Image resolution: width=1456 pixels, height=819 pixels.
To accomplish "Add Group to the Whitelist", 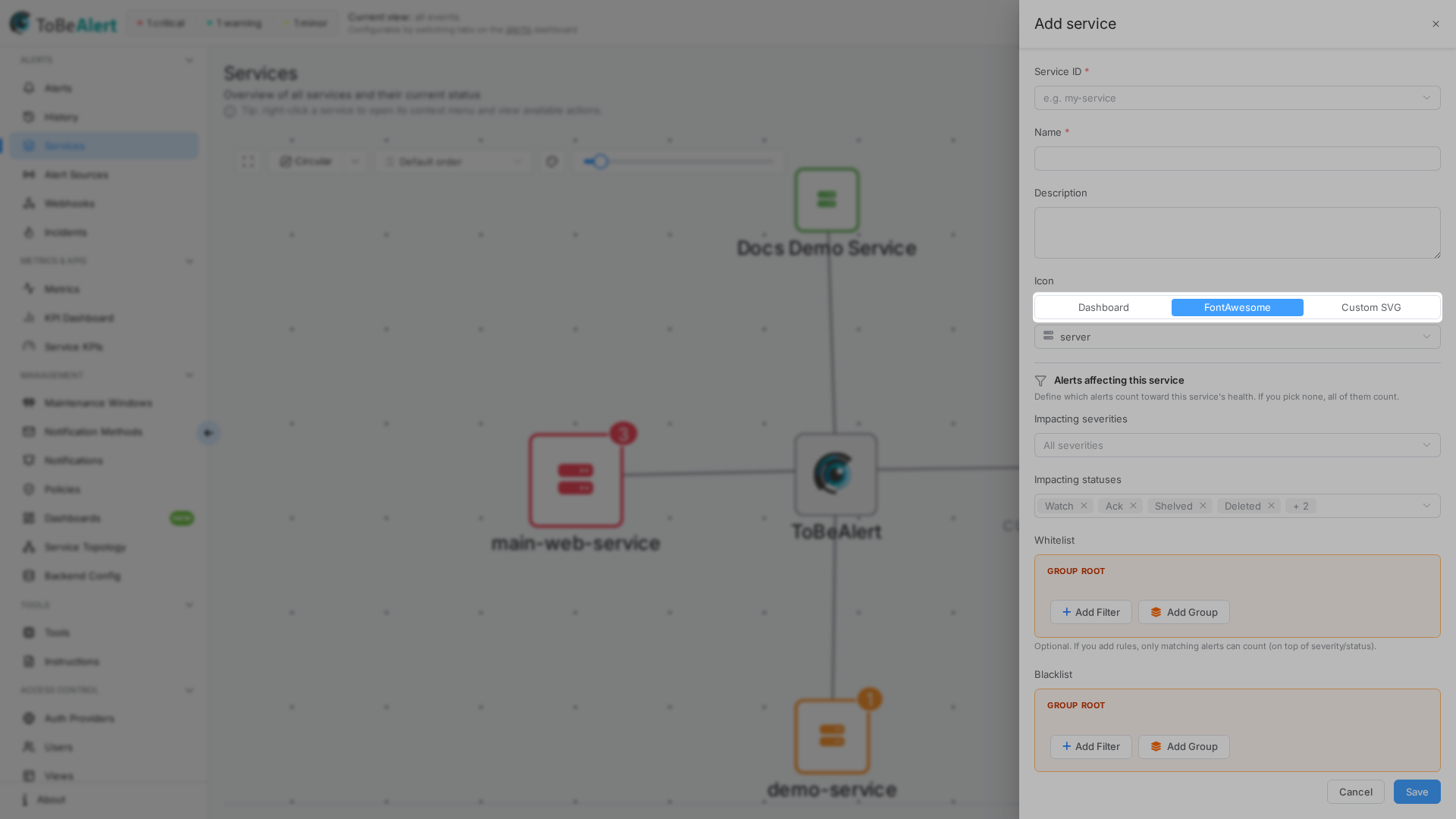I will [1183, 612].
